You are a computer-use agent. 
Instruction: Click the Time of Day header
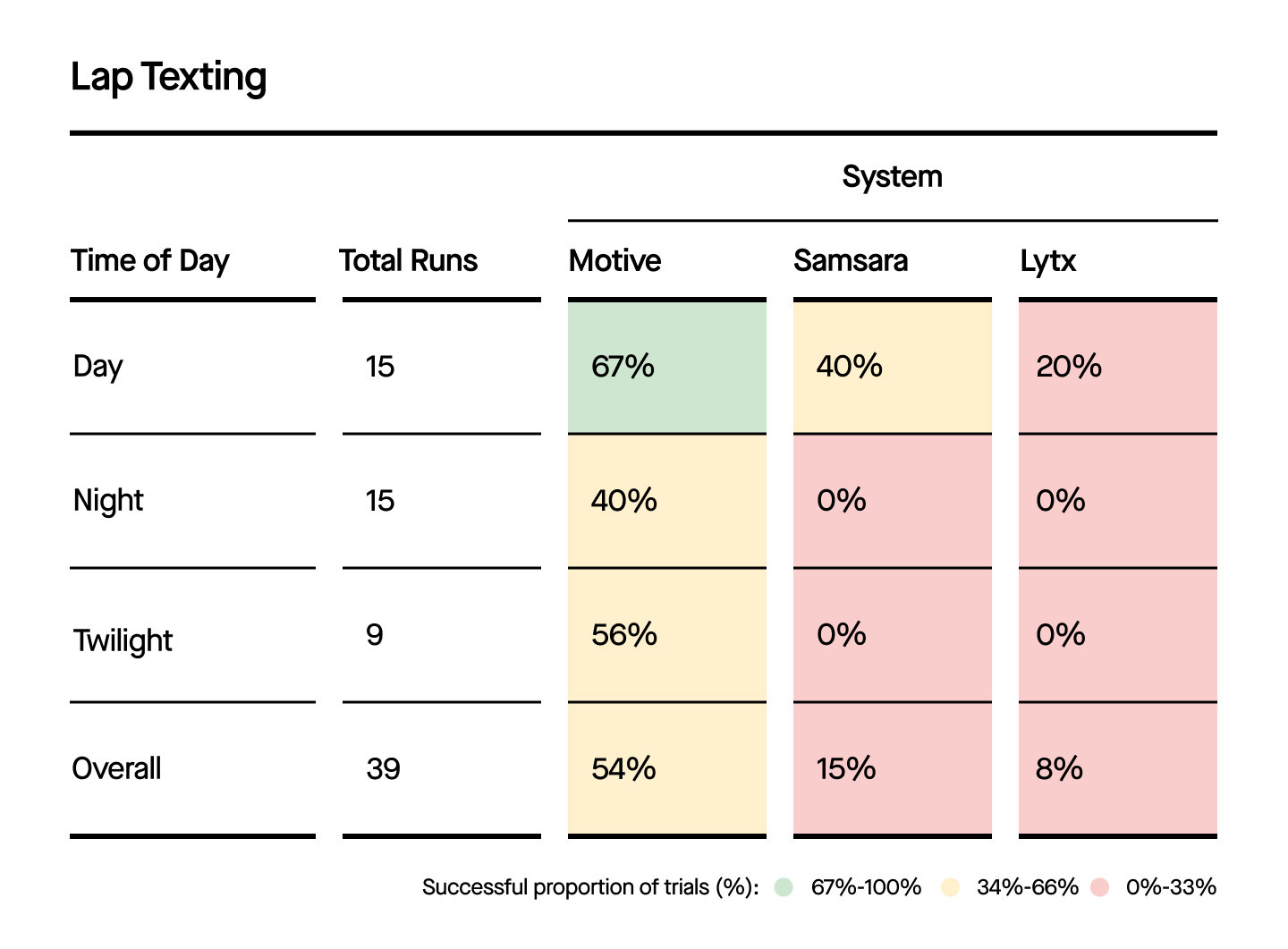pos(150,260)
